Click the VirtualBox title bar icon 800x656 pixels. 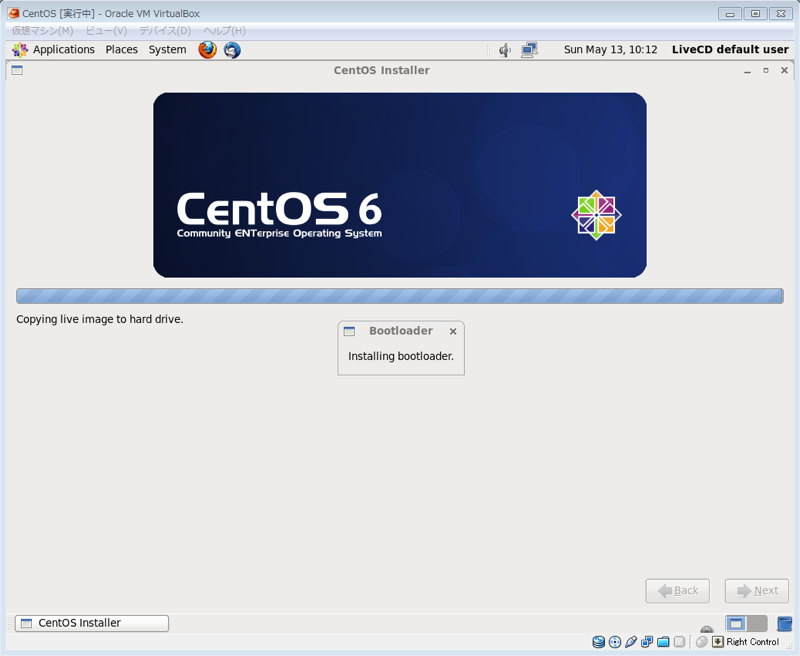13,13
